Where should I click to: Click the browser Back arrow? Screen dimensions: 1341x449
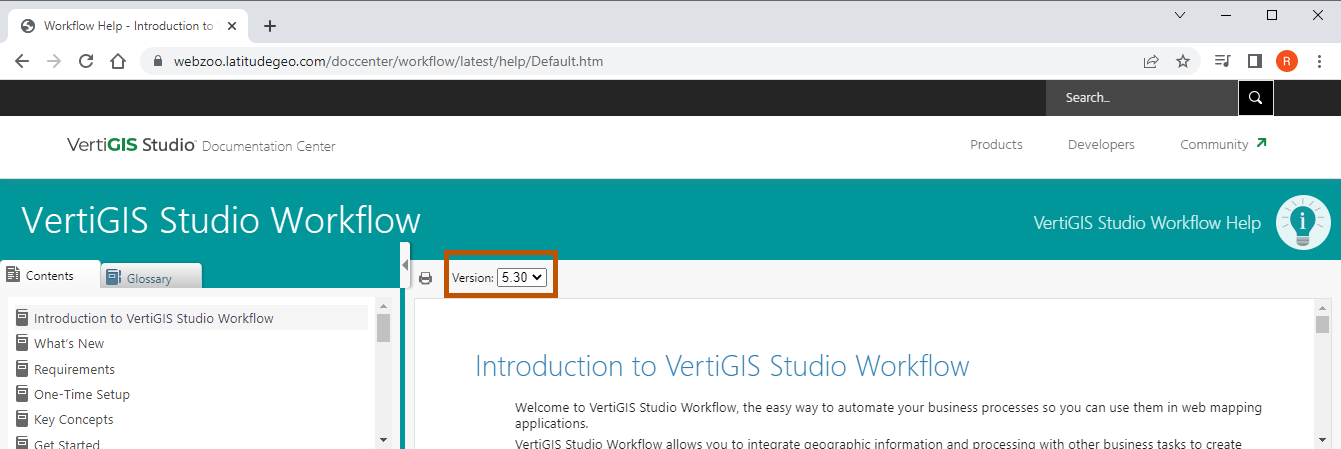pos(22,61)
